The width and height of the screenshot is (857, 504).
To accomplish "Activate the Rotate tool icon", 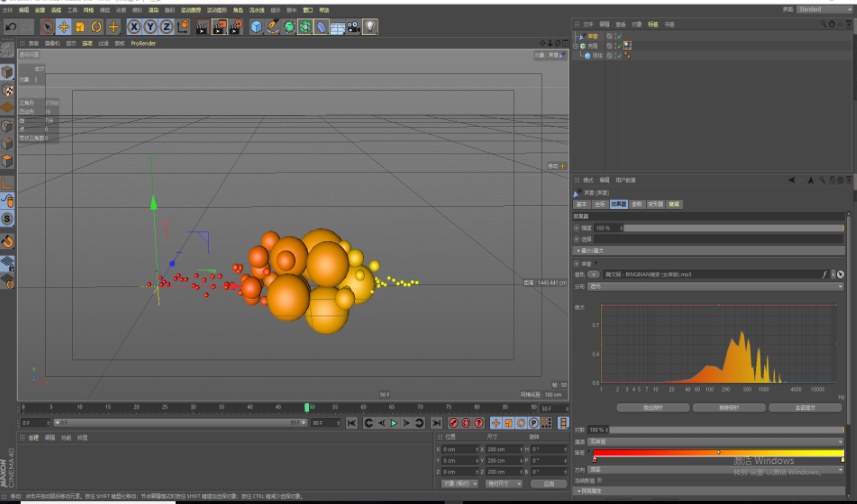I will [x=96, y=26].
